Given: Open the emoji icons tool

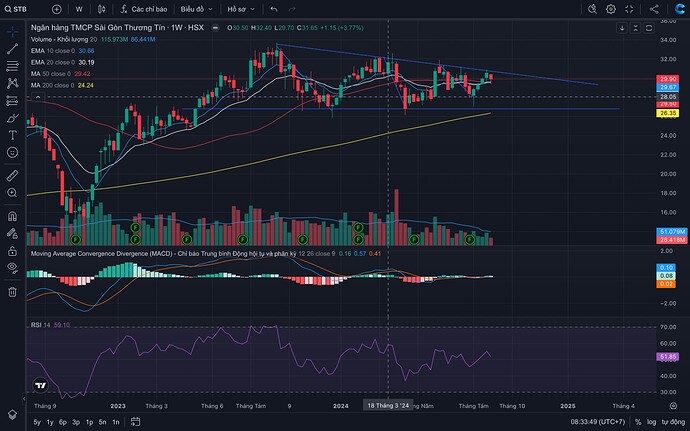Looking at the screenshot, I should [x=12, y=152].
